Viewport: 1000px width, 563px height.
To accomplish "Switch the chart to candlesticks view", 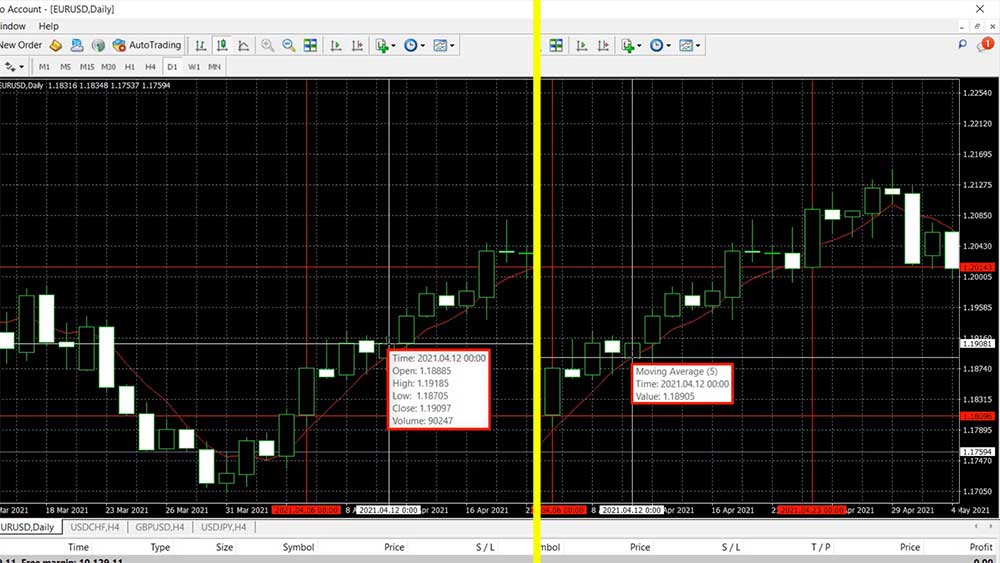I will tap(222, 45).
